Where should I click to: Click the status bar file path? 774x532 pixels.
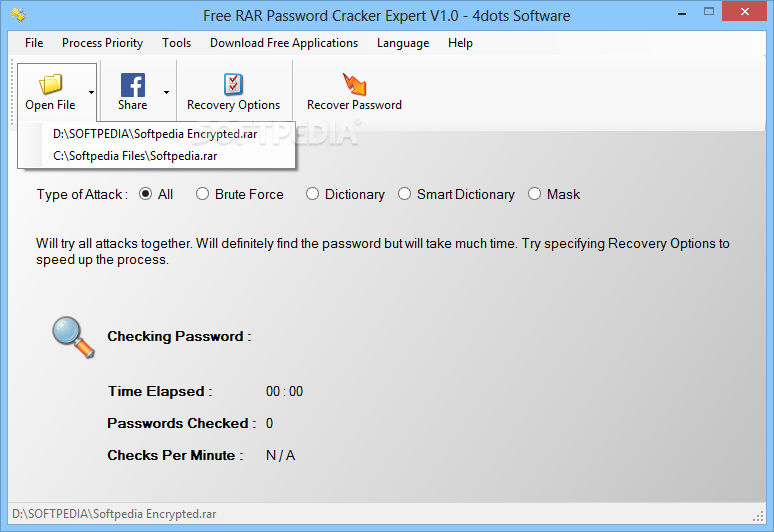114,514
